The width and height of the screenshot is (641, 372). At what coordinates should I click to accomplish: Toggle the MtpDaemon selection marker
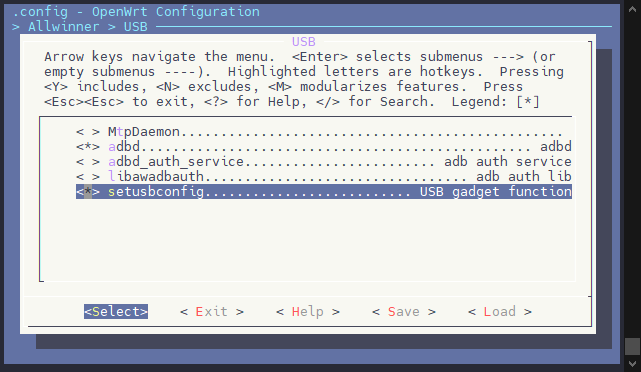click(88, 132)
